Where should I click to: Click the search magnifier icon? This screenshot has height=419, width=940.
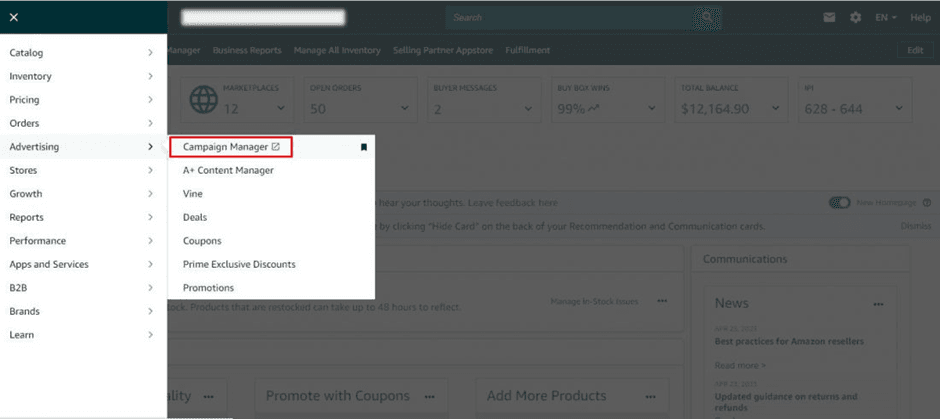(x=707, y=17)
